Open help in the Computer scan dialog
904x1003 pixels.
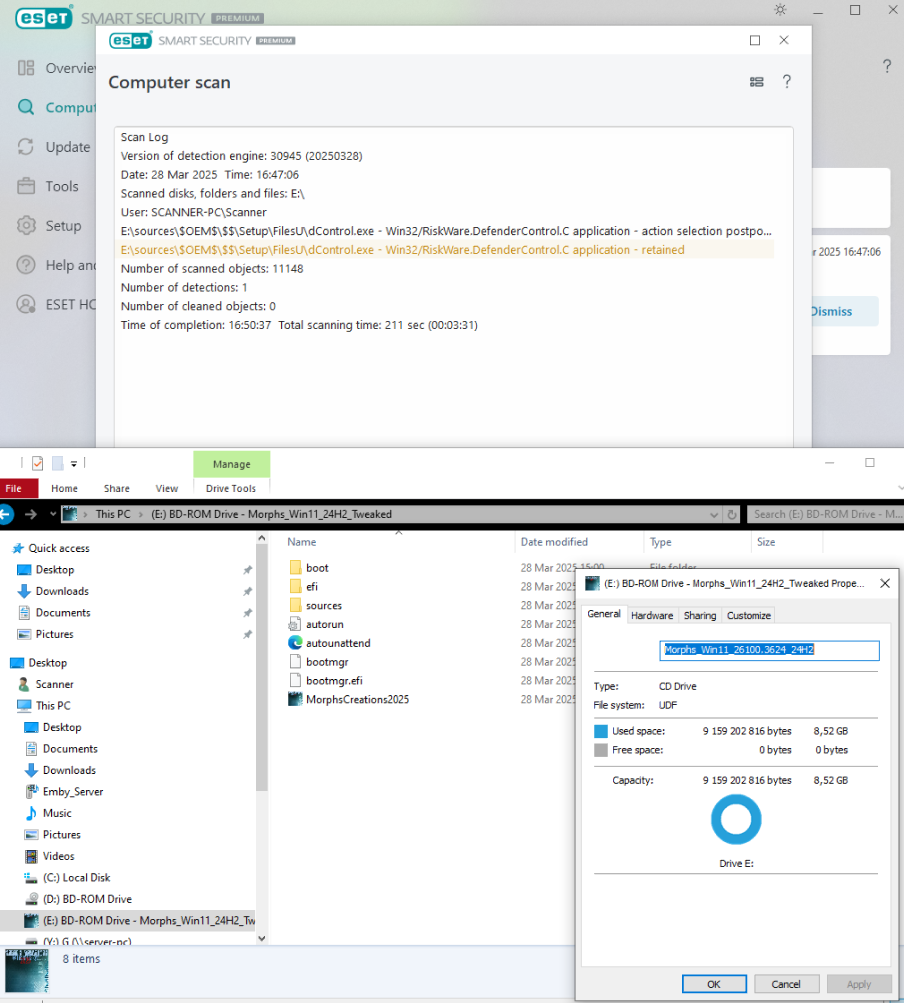point(787,81)
